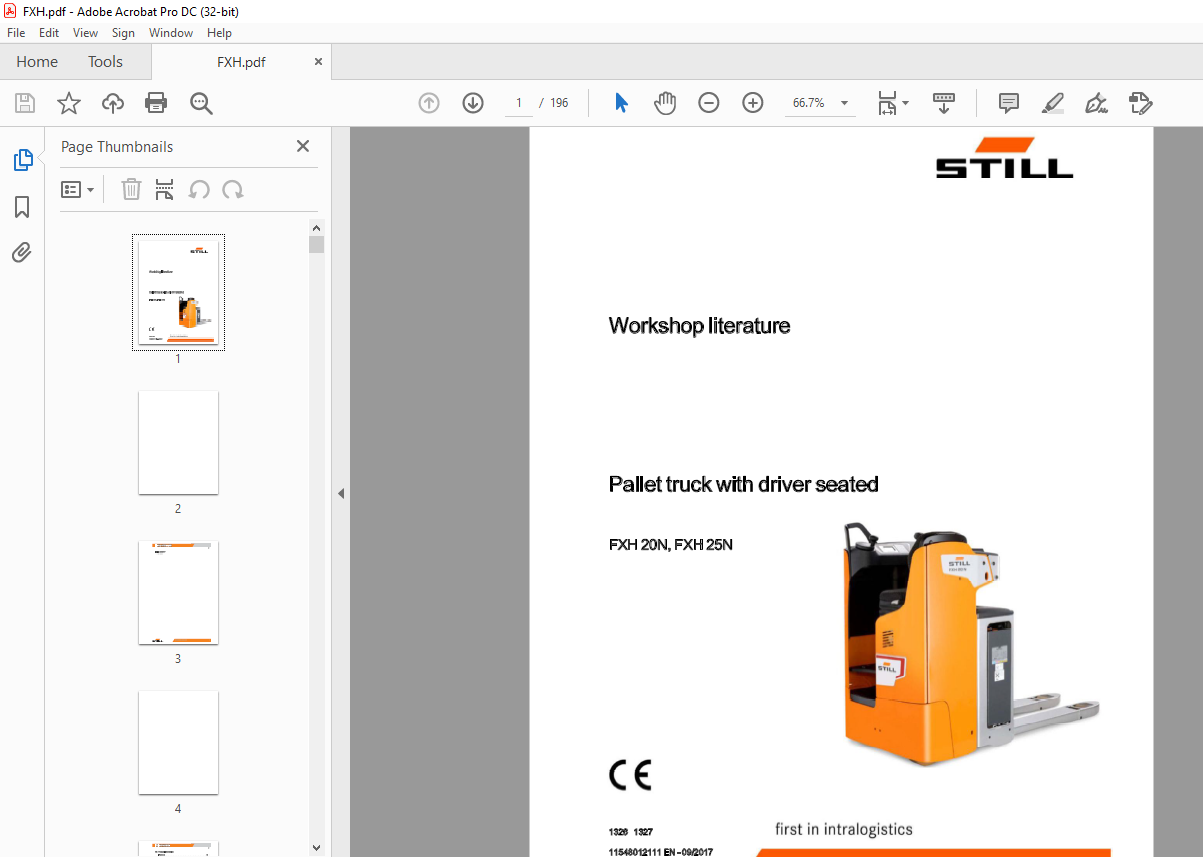Rotate page clockwise
The image size is (1203, 857).
pos(233,189)
